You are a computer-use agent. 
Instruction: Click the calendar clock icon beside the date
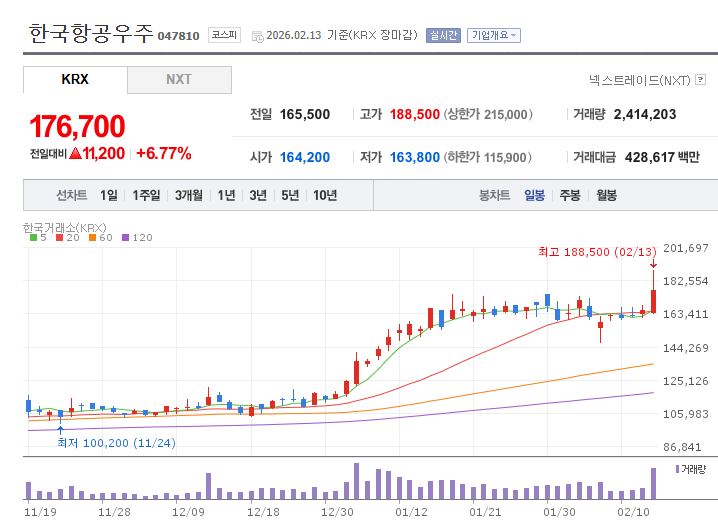coord(258,36)
